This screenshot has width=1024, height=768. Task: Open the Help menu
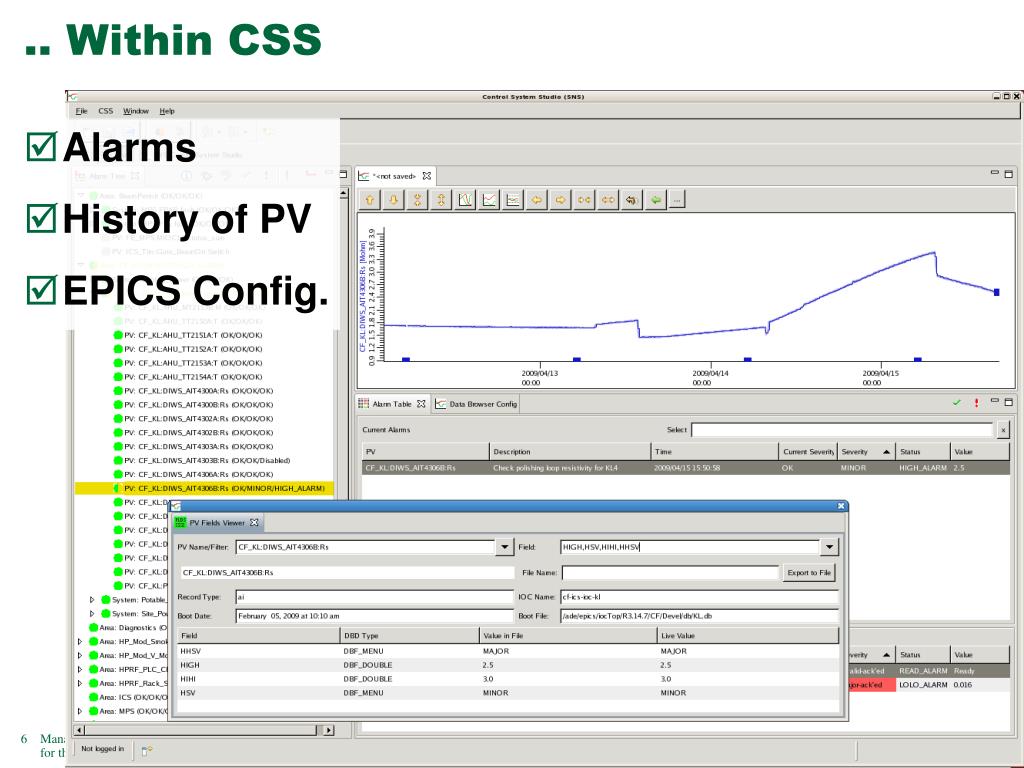[167, 111]
